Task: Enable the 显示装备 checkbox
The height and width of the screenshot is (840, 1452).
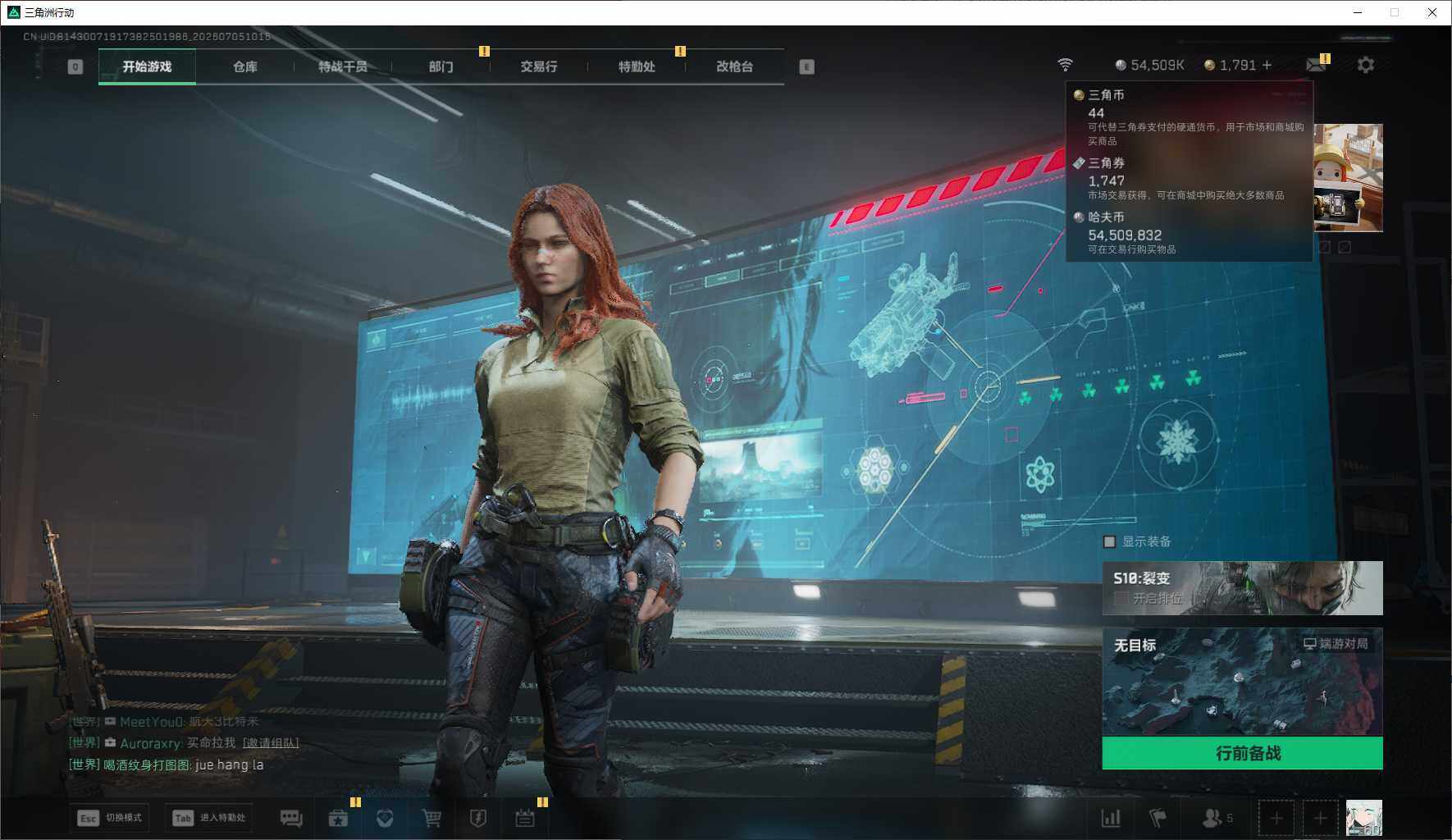Action: click(1110, 541)
